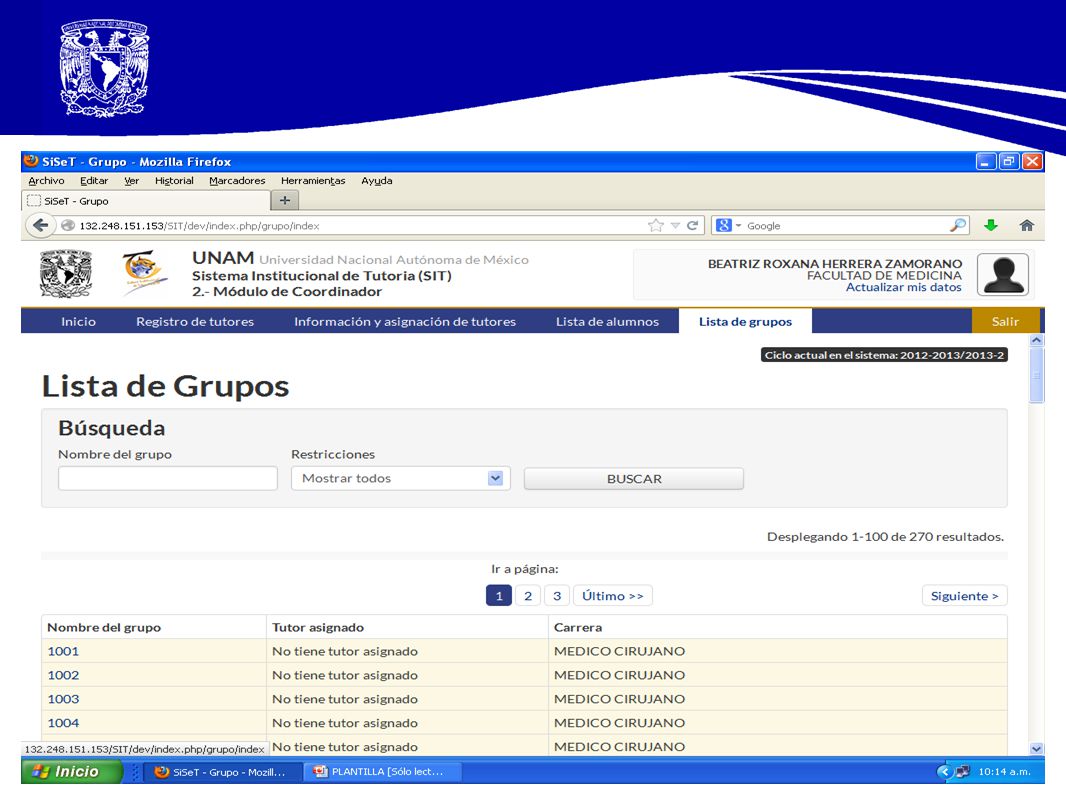Open the downloads green arrow icon
This screenshot has height=800, width=1066.
pyautogui.click(x=991, y=226)
